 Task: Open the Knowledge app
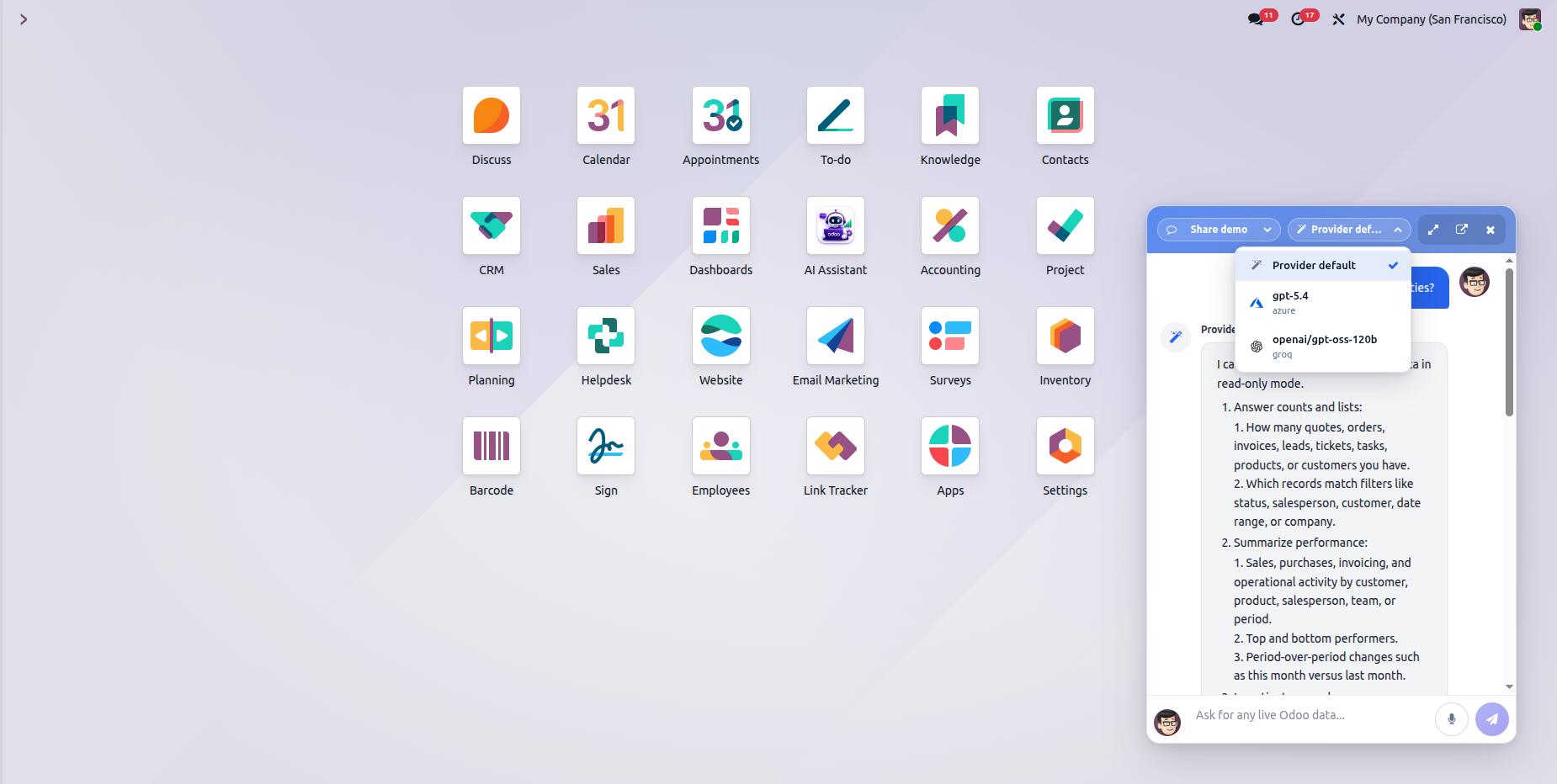(x=950, y=115)
